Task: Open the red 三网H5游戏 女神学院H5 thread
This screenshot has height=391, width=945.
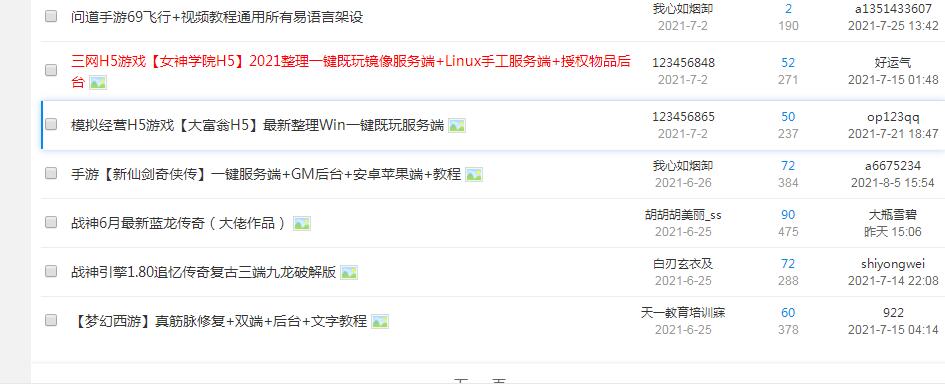Action: pos(351,71)
